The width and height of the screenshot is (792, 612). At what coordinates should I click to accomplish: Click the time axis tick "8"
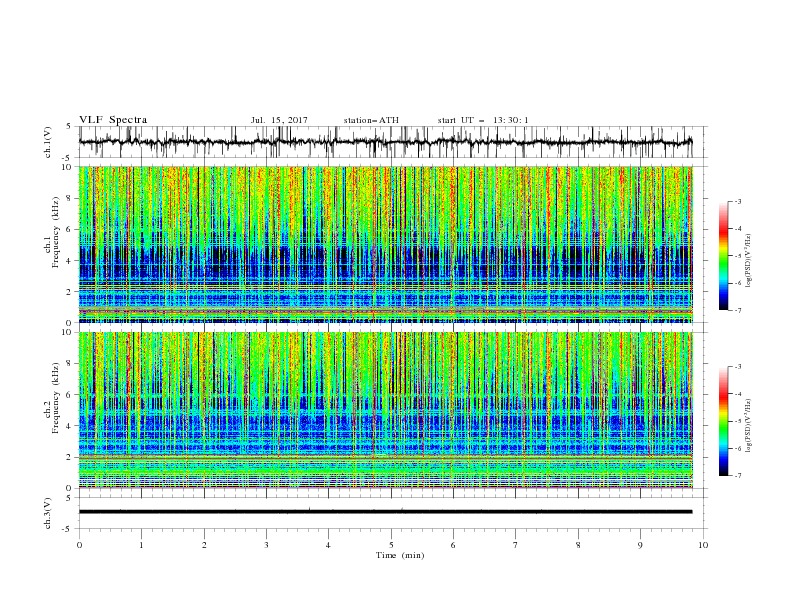(x=578, y=545)
